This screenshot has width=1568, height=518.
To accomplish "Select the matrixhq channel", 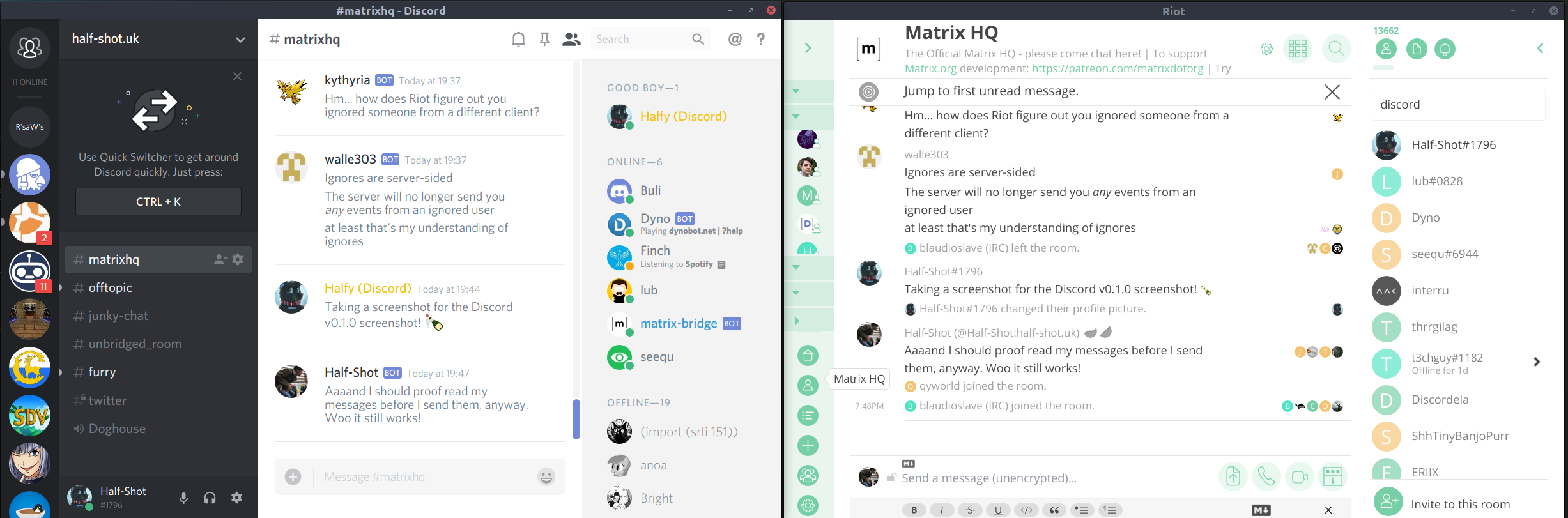I will click(x=158, y=259).
